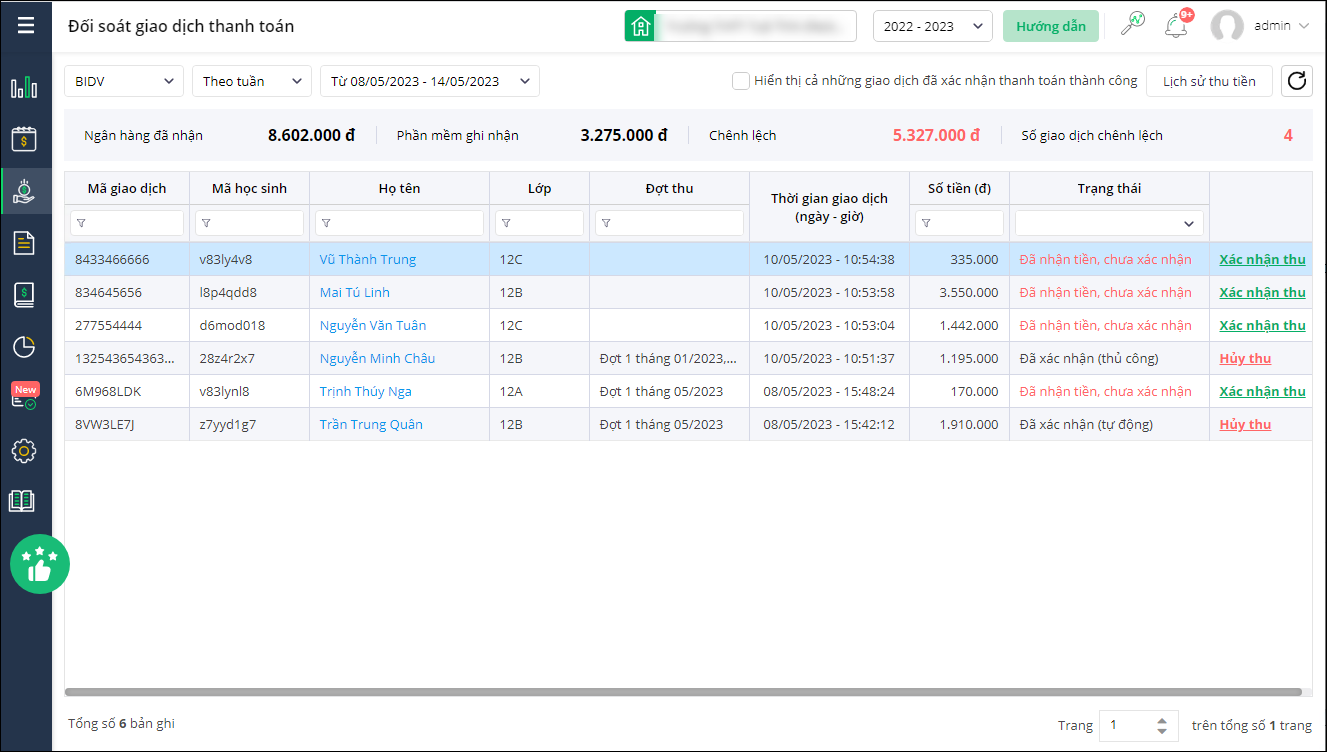Open the pie chart reports sidebar icon

tap(24, 347)
